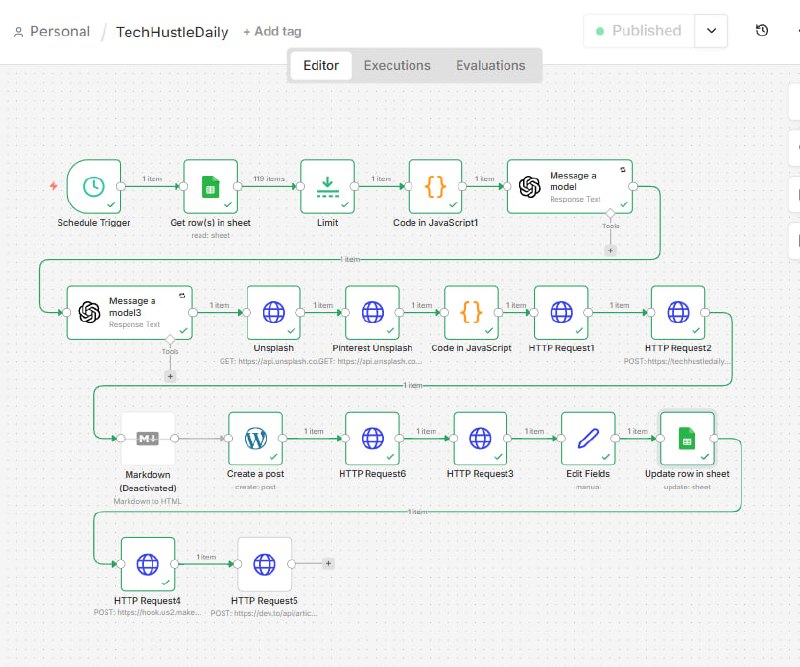Click the POST techhustledaily URL subtitle
Screen dimensions: 800x667
(678, 361)
